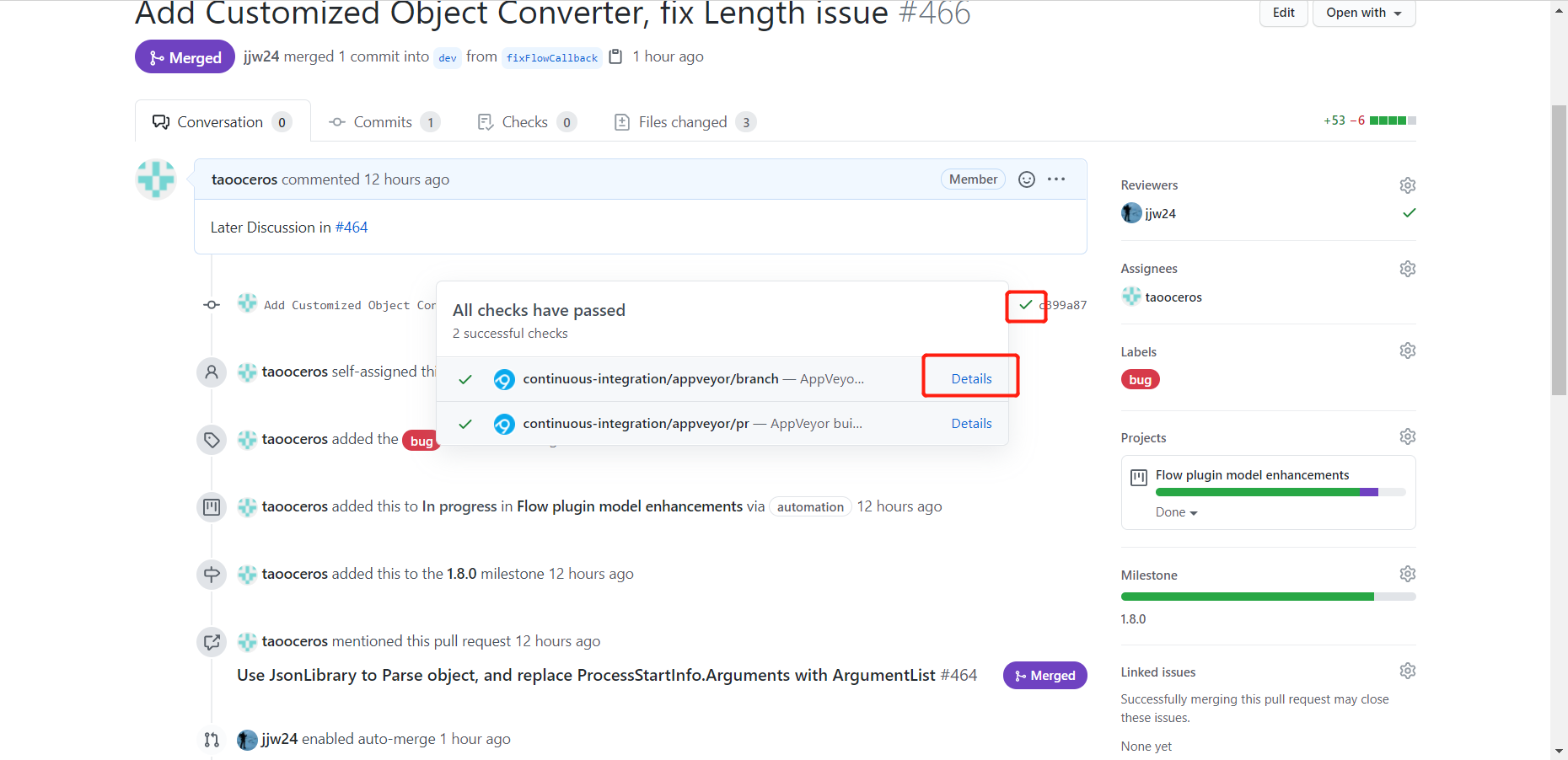Screen dimensions: 1568x760
Task: Click the Edit title button
Action: click(x=1283, y=13)
